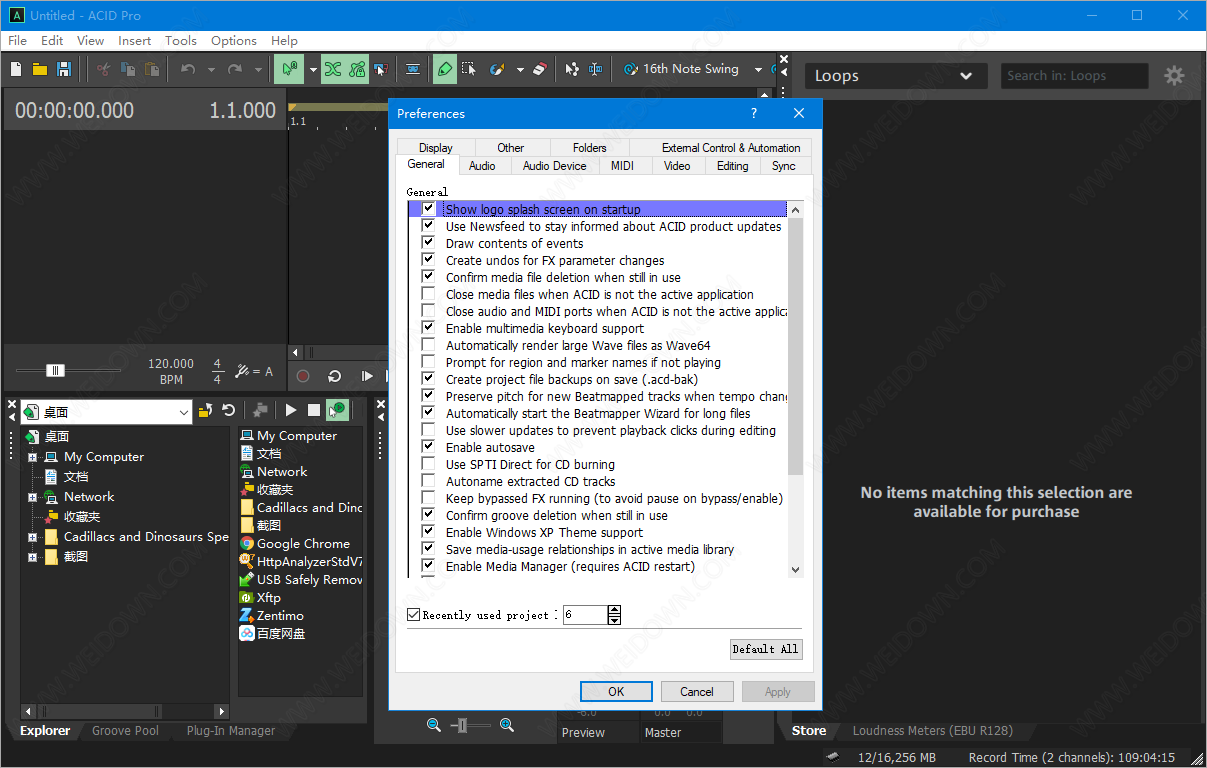Click the timeline zoom slider handle
The image size is (1207, 768).
[460, 725]
